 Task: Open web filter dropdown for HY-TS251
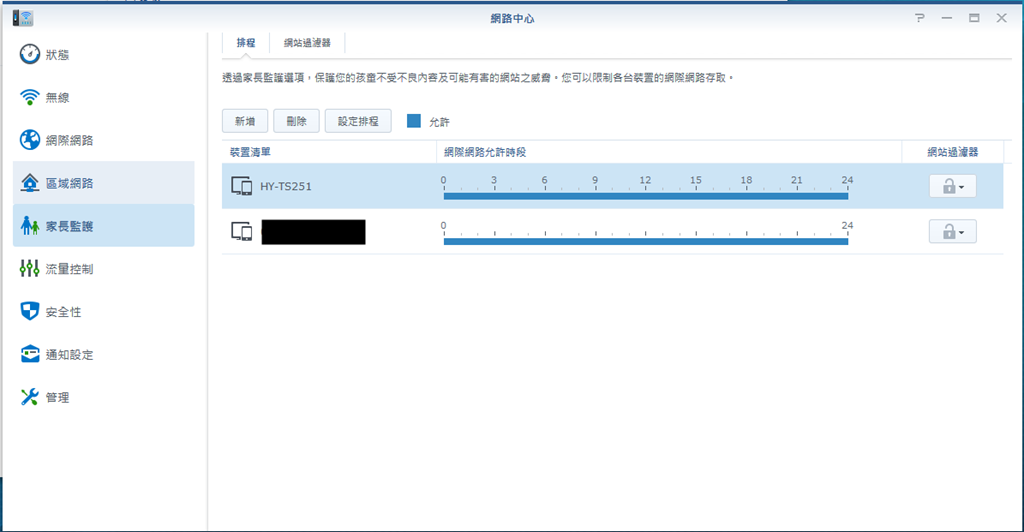952,186
